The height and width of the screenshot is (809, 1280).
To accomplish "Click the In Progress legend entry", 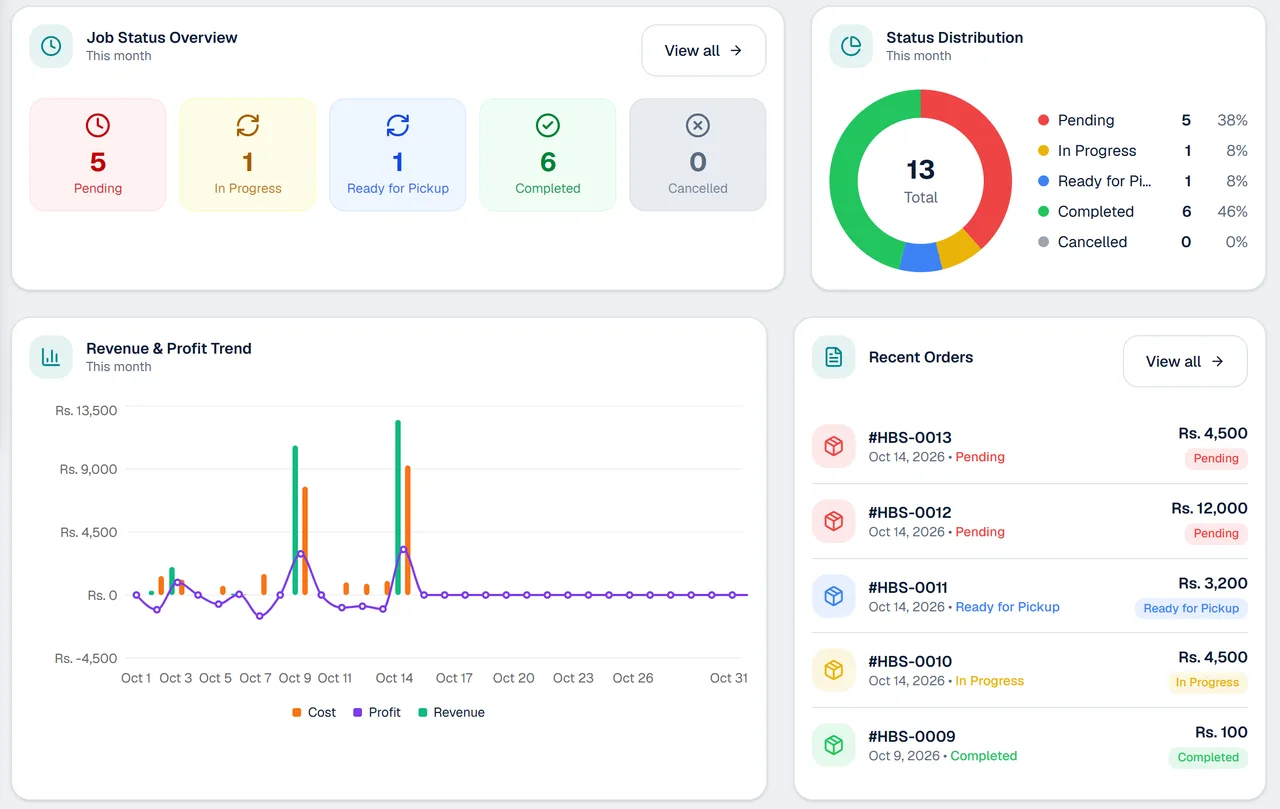I will click(1143, 150).
